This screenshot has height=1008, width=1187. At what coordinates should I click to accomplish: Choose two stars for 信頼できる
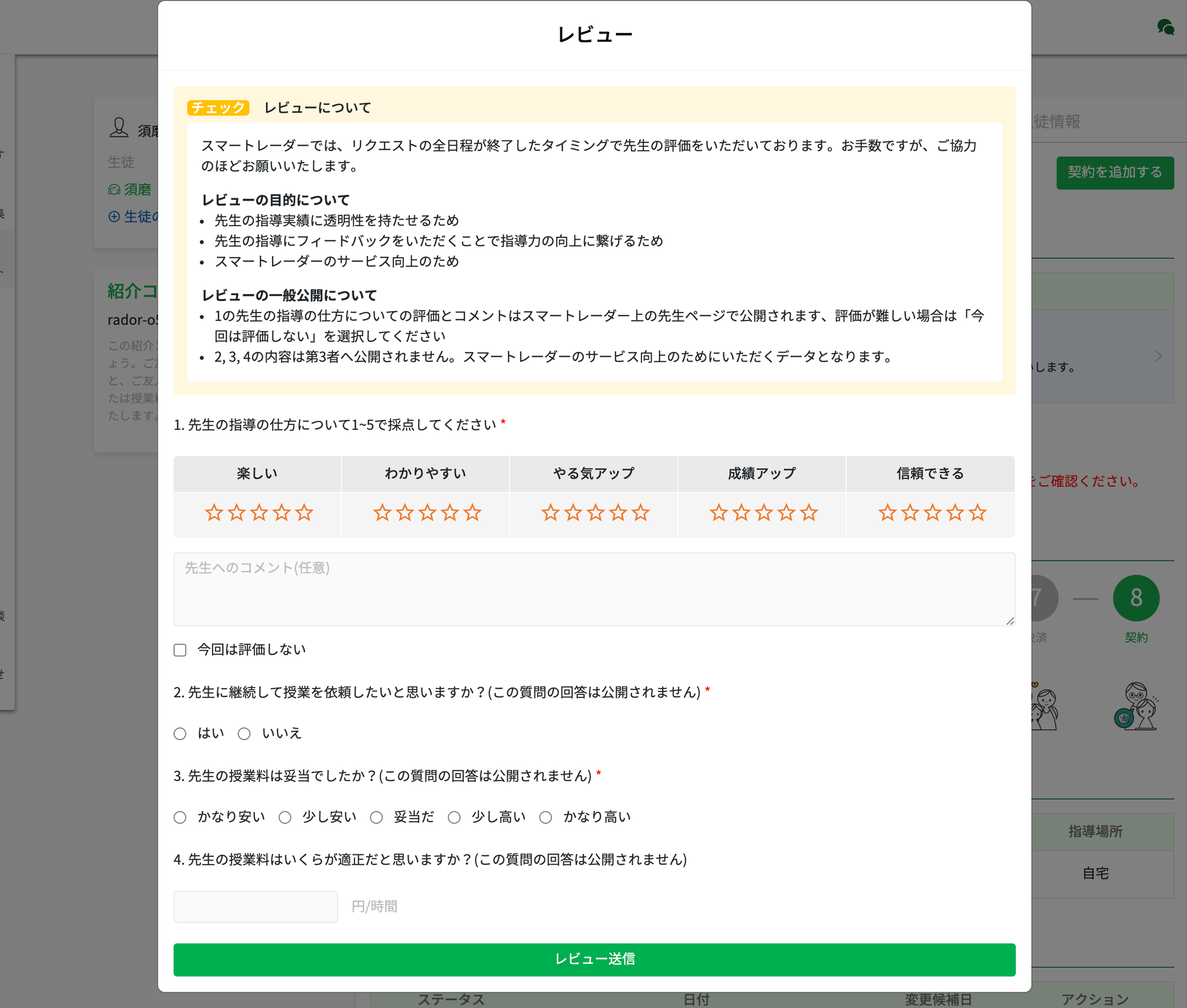click(910, 512)
